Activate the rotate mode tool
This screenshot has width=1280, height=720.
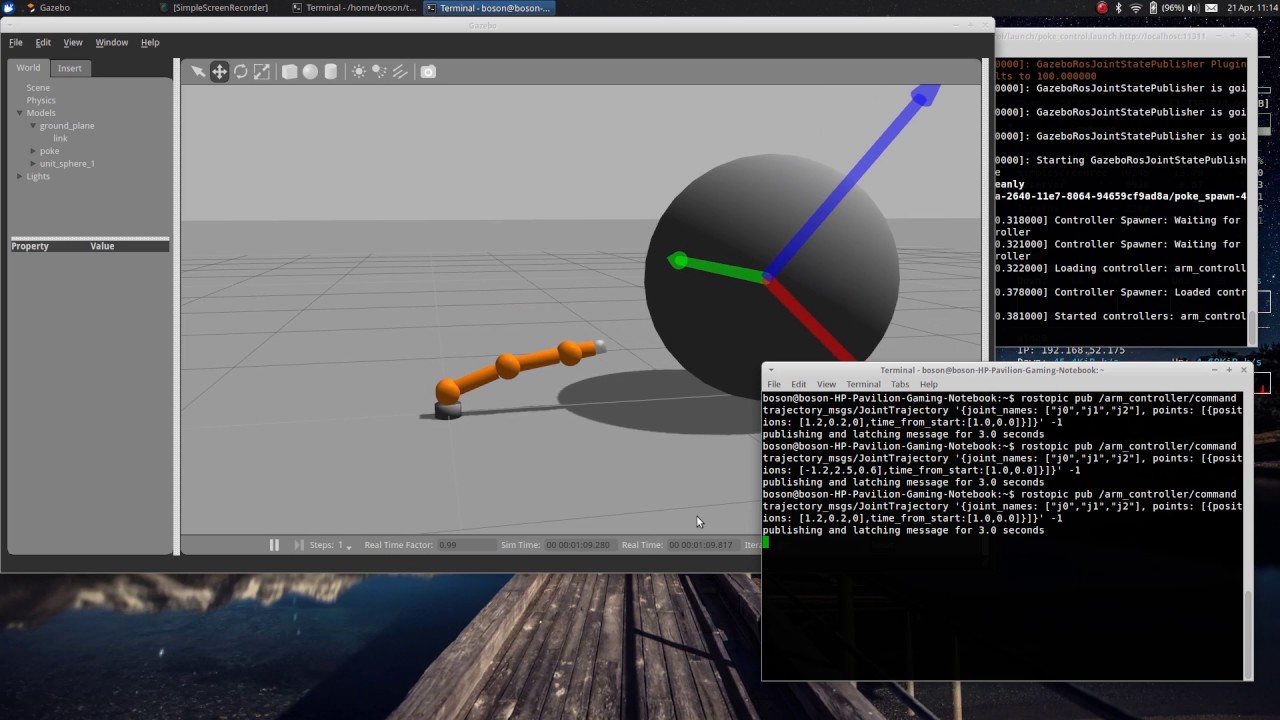tap(241, 72)
